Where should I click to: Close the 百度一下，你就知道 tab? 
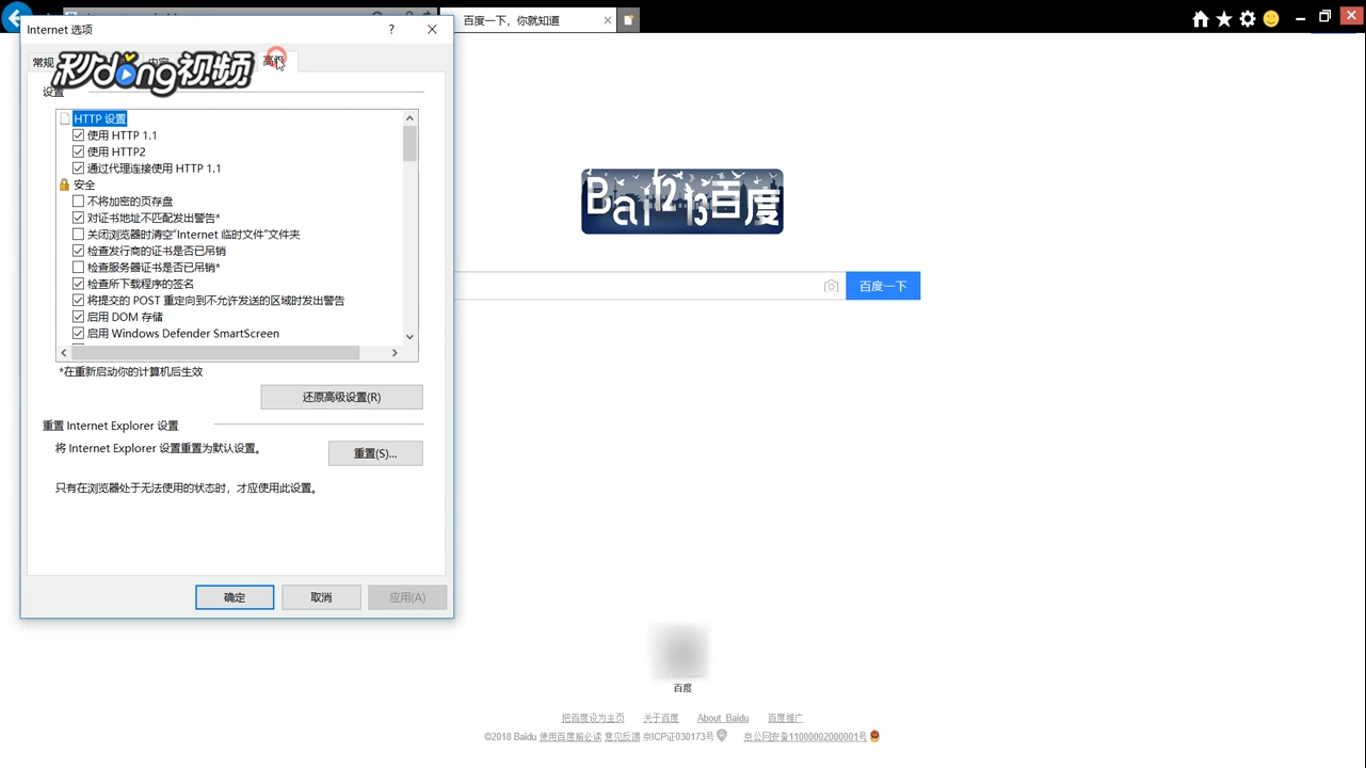point(607,20)
